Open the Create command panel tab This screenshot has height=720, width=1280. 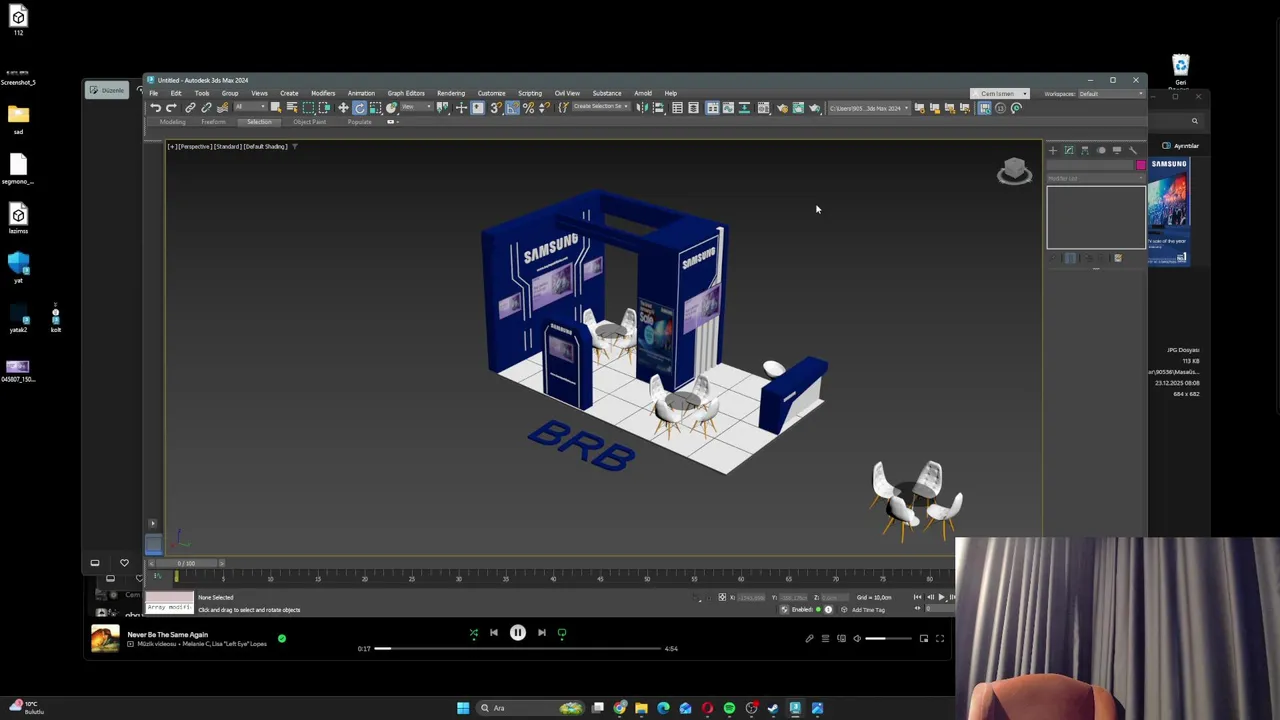[1052, 150]
